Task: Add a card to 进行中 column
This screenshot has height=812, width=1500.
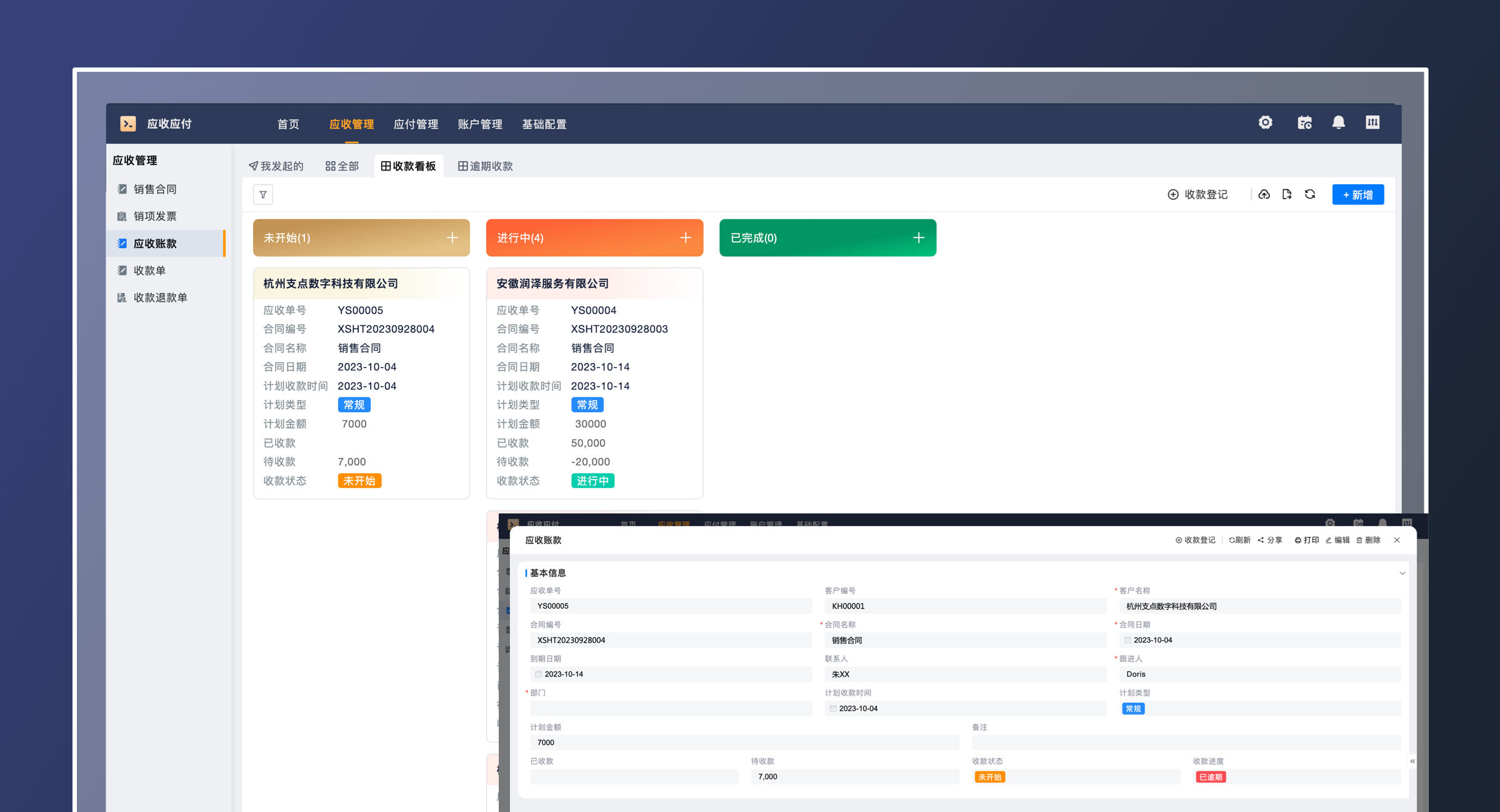Action: pos(686,238)
